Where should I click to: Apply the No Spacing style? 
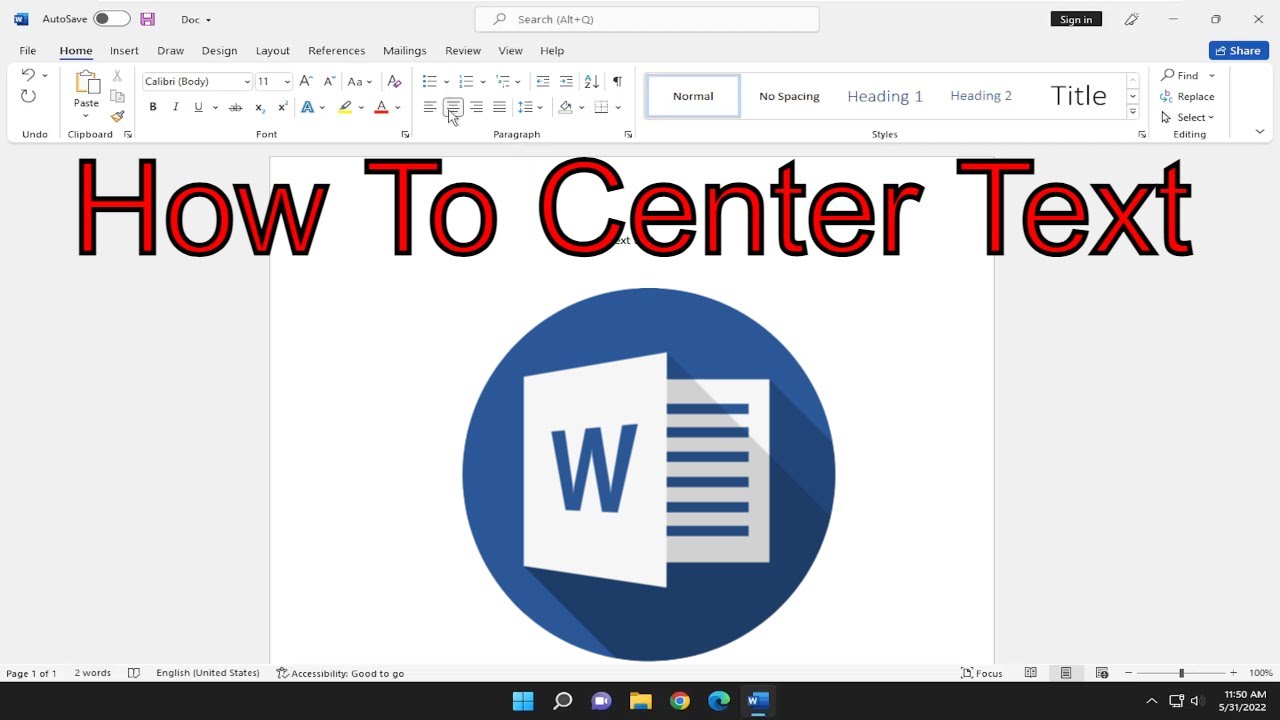tap(789, 96)
